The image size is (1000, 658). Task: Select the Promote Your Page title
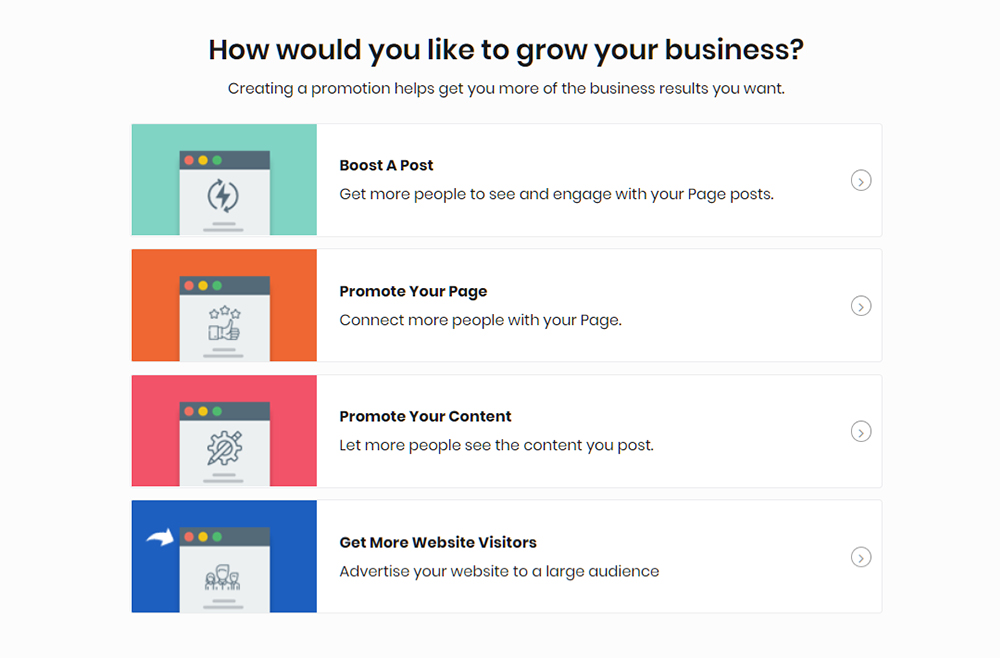point(413,292)
